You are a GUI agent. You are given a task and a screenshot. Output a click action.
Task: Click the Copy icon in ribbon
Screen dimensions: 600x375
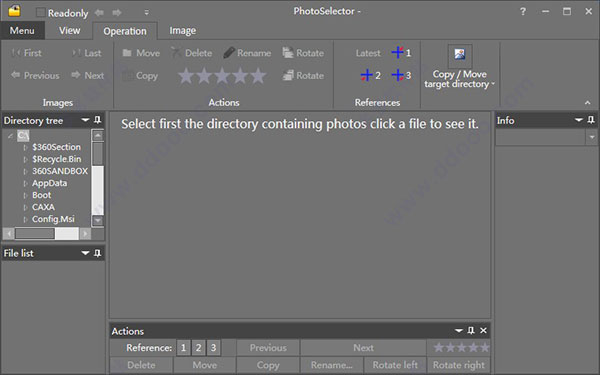[127, 75]
